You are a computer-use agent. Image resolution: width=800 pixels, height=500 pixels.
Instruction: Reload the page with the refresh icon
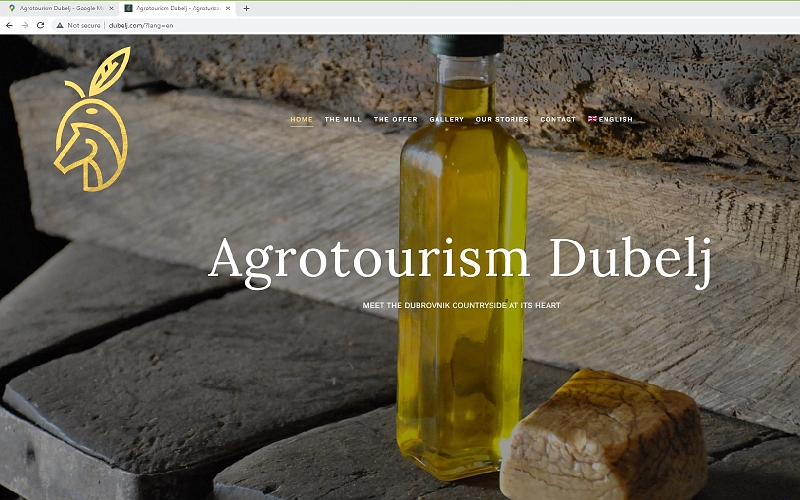pos(40,25)
